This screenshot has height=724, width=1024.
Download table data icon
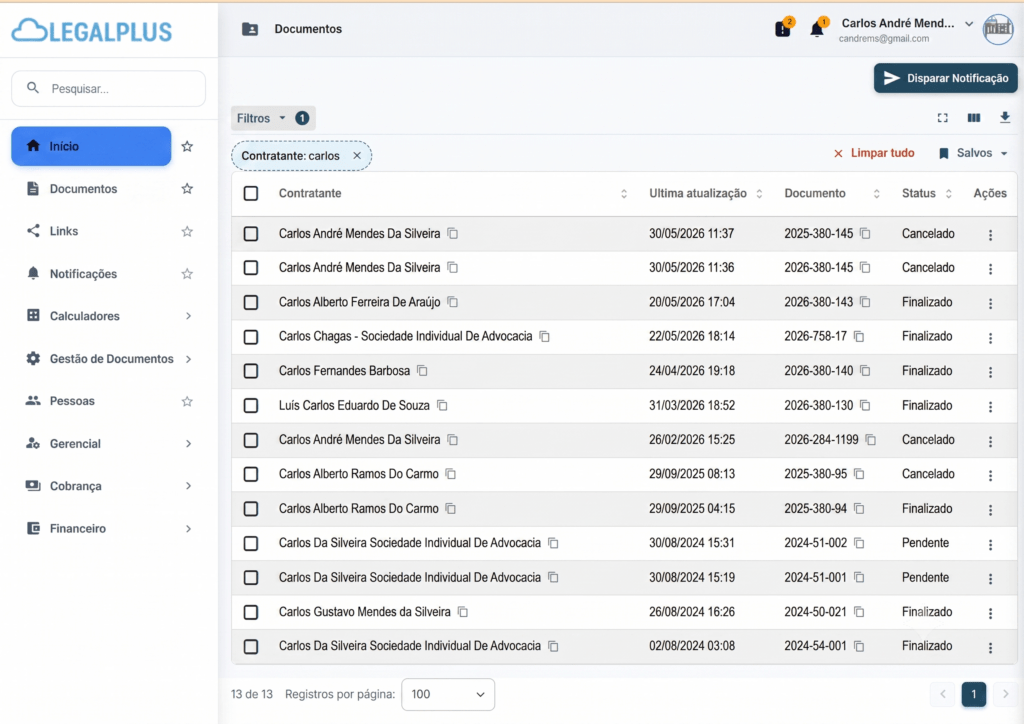coord(1004,118)
